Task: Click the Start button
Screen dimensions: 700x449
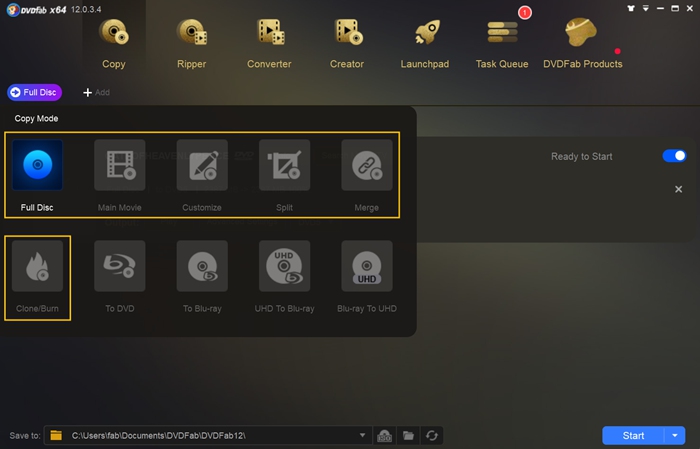Action: pos(633,435)
